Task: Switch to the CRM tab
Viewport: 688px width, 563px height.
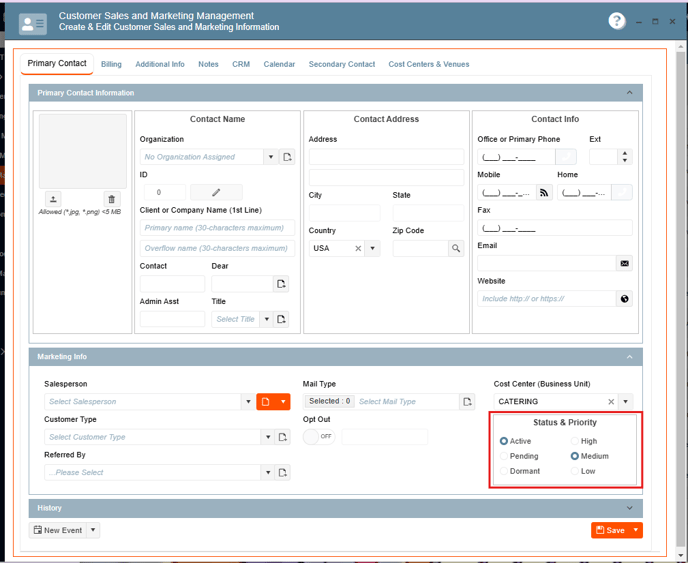Action: coord(241,64)
